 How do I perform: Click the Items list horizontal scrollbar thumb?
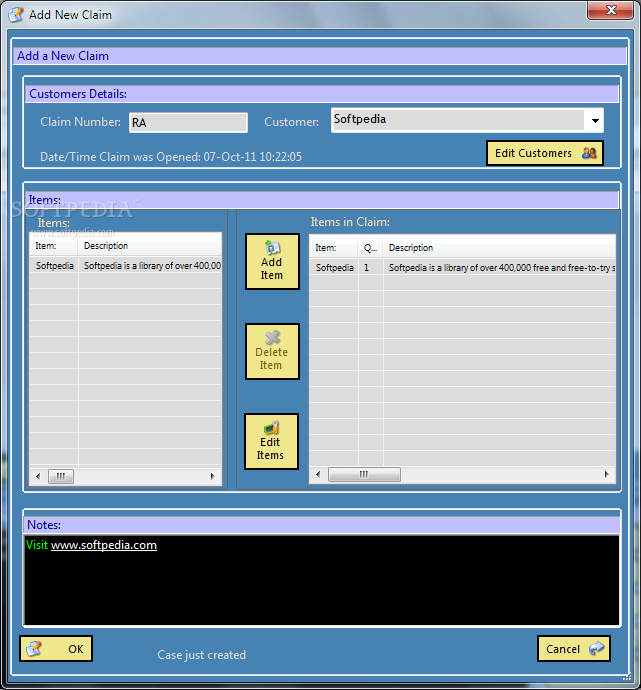point(61,476)
